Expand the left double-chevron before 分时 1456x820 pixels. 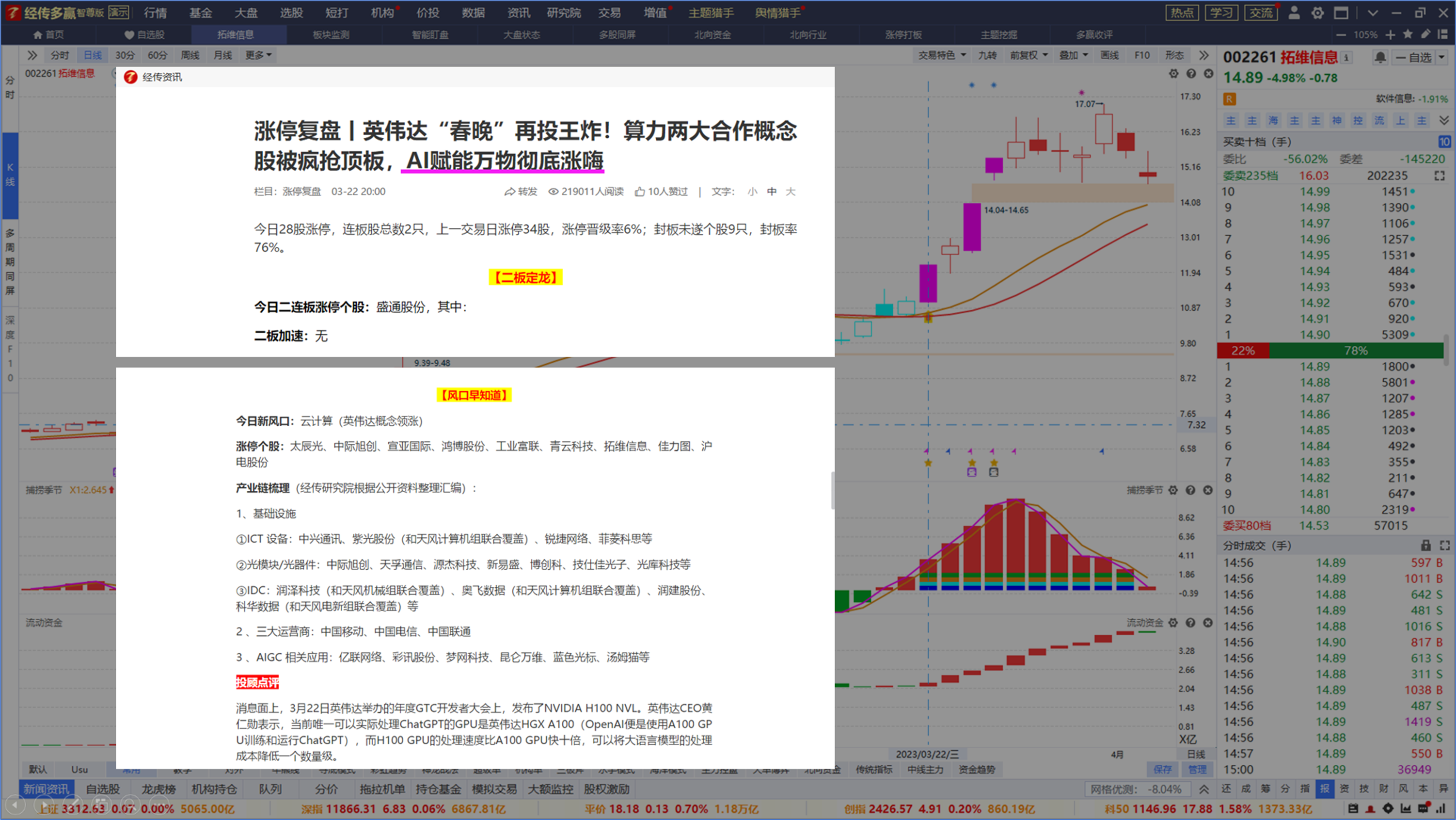click(32, 55)
